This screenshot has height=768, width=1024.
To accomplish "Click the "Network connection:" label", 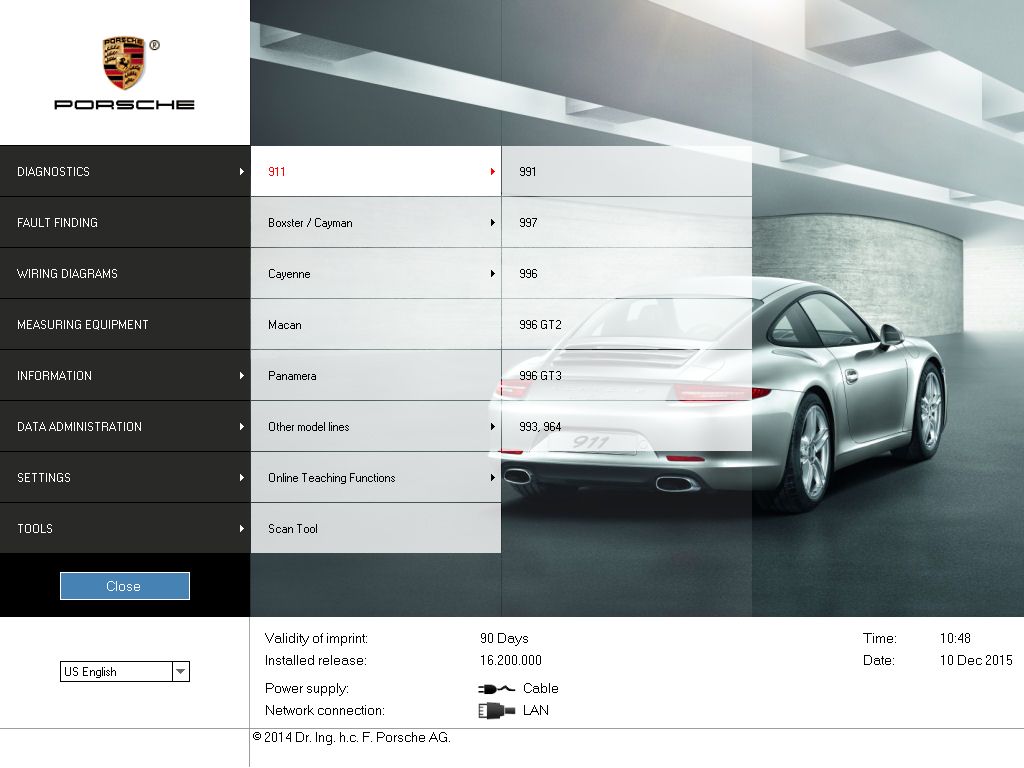I will pyautogui.click(x=325, y=711).
